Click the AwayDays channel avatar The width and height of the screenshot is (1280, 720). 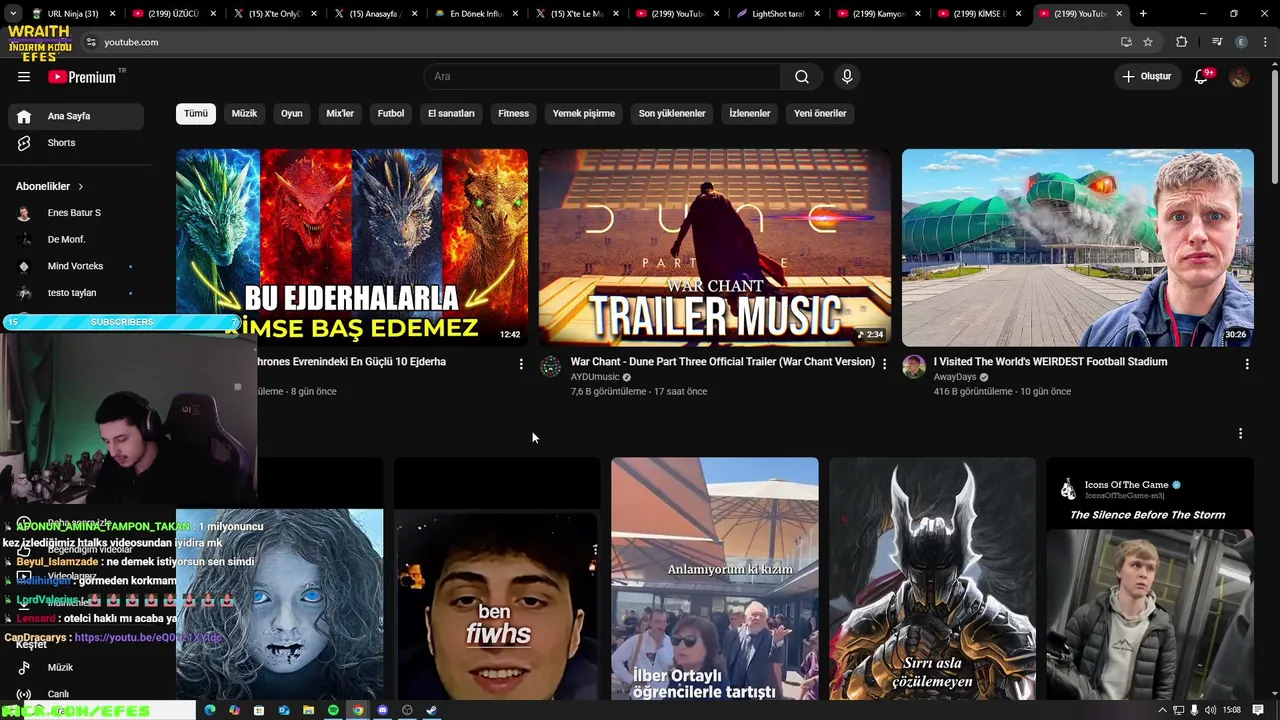click(x=913, y=367)
